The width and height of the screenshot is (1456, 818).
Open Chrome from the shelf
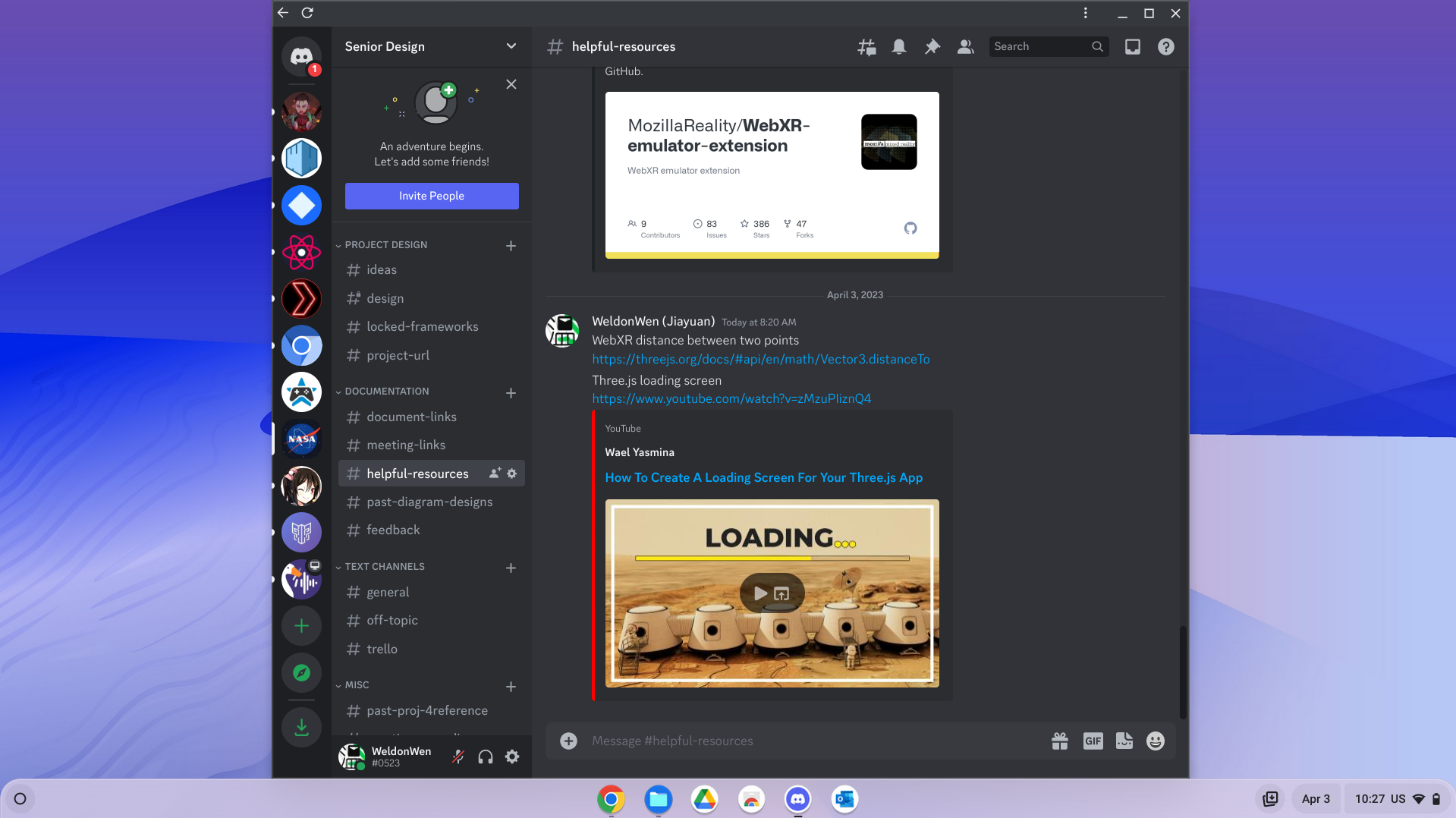[x=611, y=799]
